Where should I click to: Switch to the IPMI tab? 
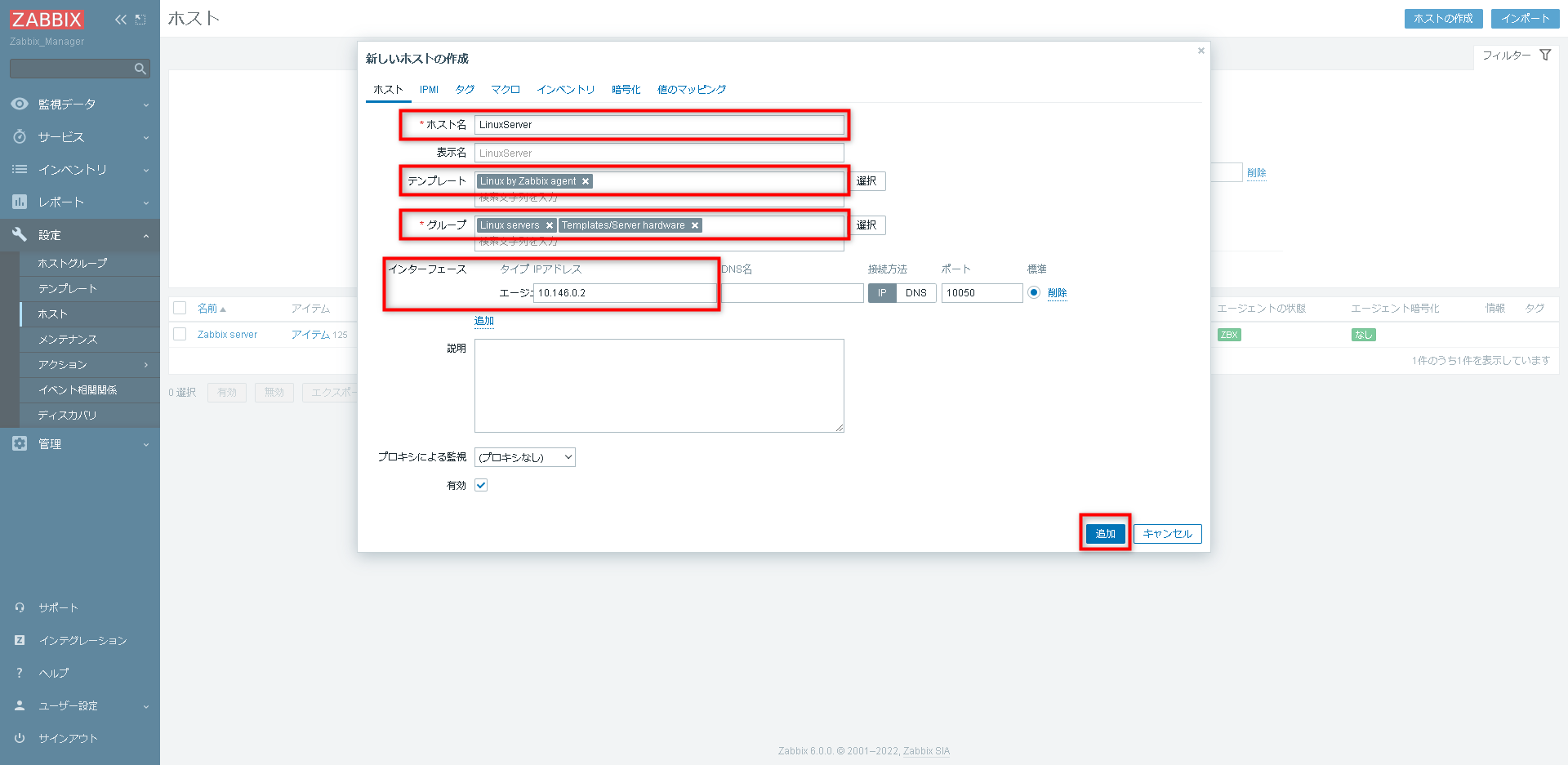click(x=429, y=90)
